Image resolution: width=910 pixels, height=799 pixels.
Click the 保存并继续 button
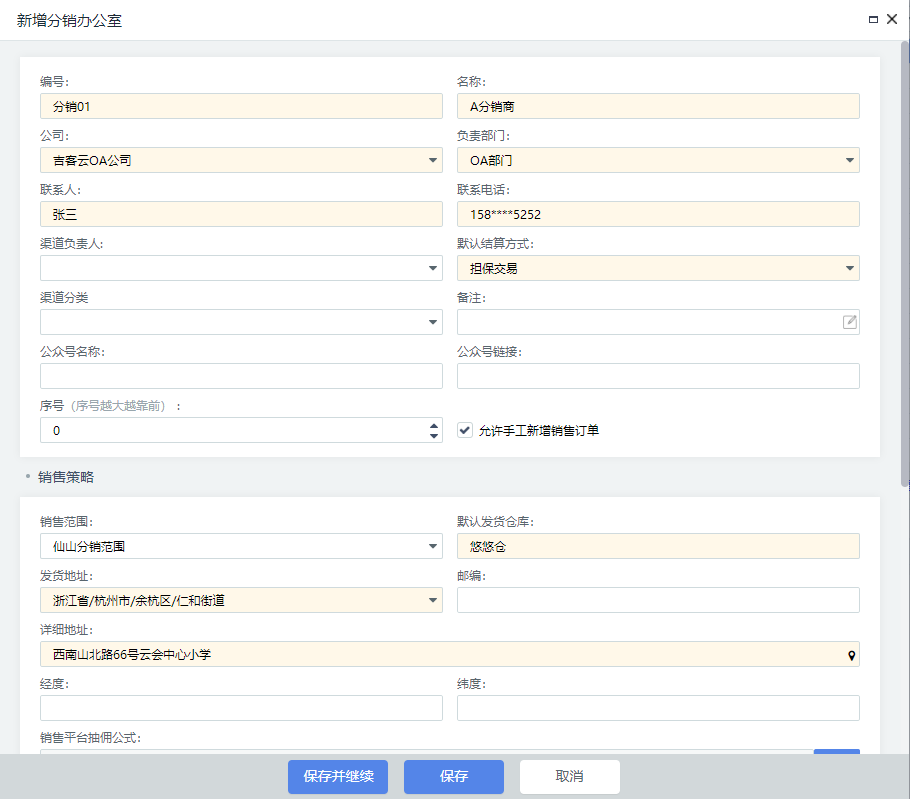click(x=338, y=777)
